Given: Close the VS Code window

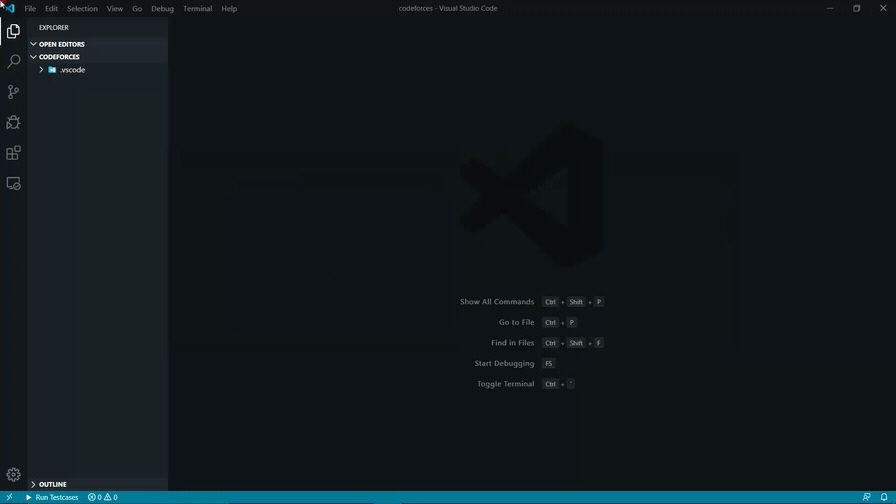Looking at the screenshot, I should pos(883,9).
